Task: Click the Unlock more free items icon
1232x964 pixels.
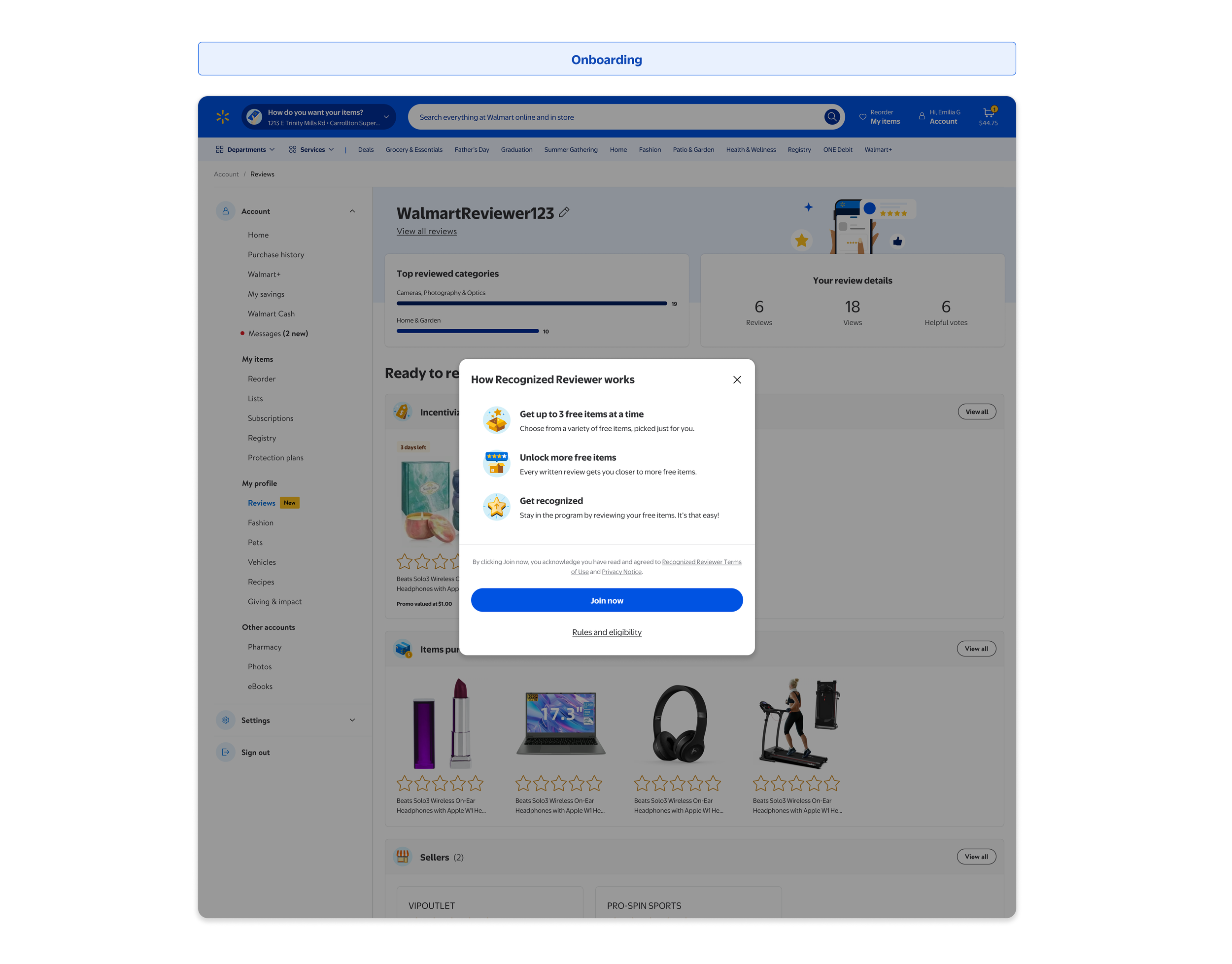Action: pos(497,463)
